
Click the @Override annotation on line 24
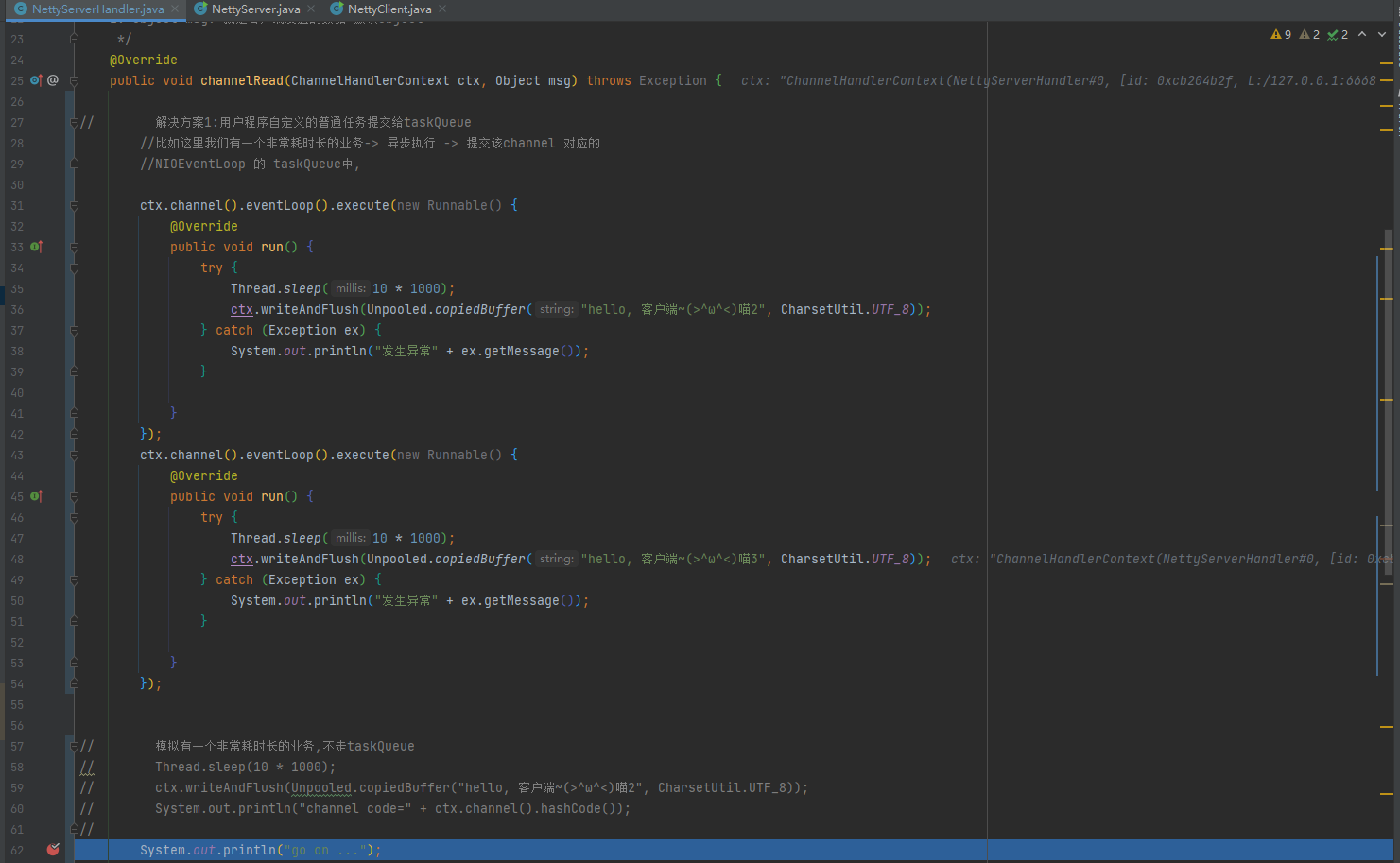tap(144, 60)
